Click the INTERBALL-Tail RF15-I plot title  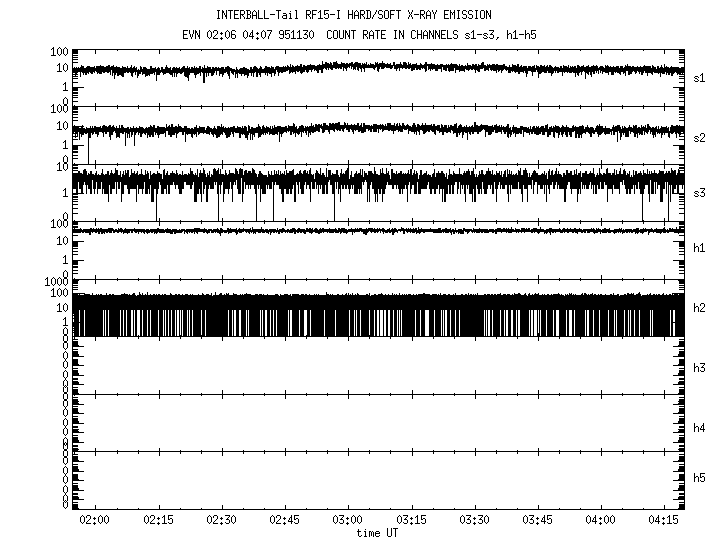click(353, 15)
